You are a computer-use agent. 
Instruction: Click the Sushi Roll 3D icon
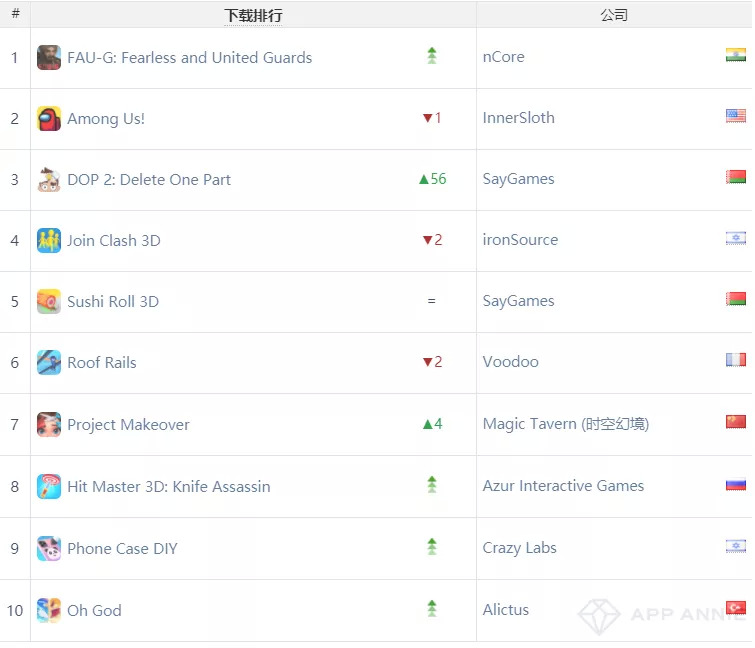tap(49, 301)
